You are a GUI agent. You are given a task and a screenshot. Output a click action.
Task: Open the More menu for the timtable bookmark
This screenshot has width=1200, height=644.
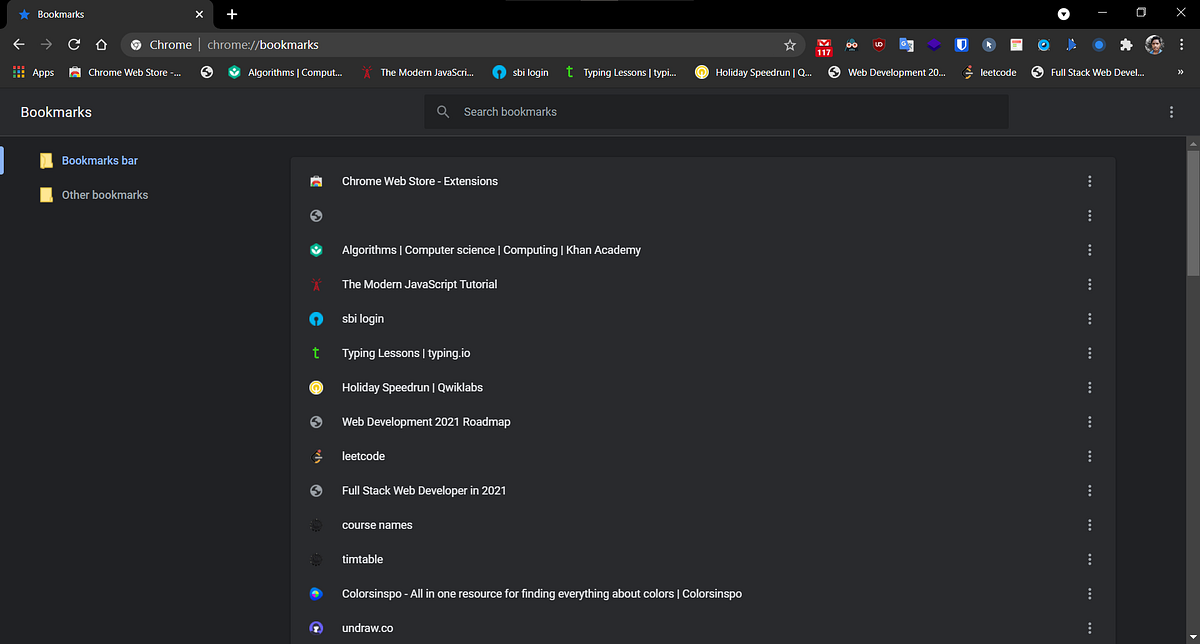click(x=1089, y=559)
